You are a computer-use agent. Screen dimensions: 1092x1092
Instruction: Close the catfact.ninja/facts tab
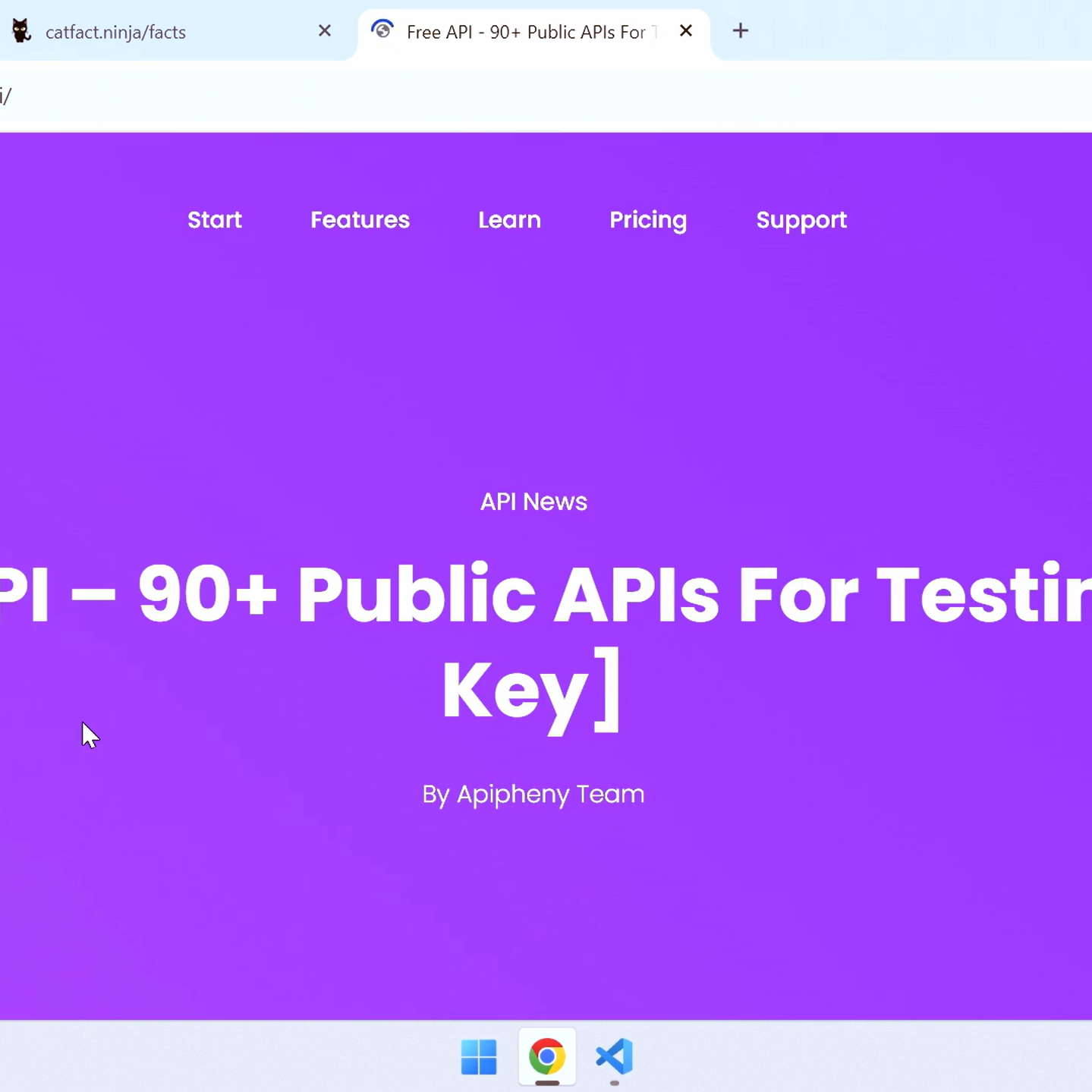pos(325,31)
